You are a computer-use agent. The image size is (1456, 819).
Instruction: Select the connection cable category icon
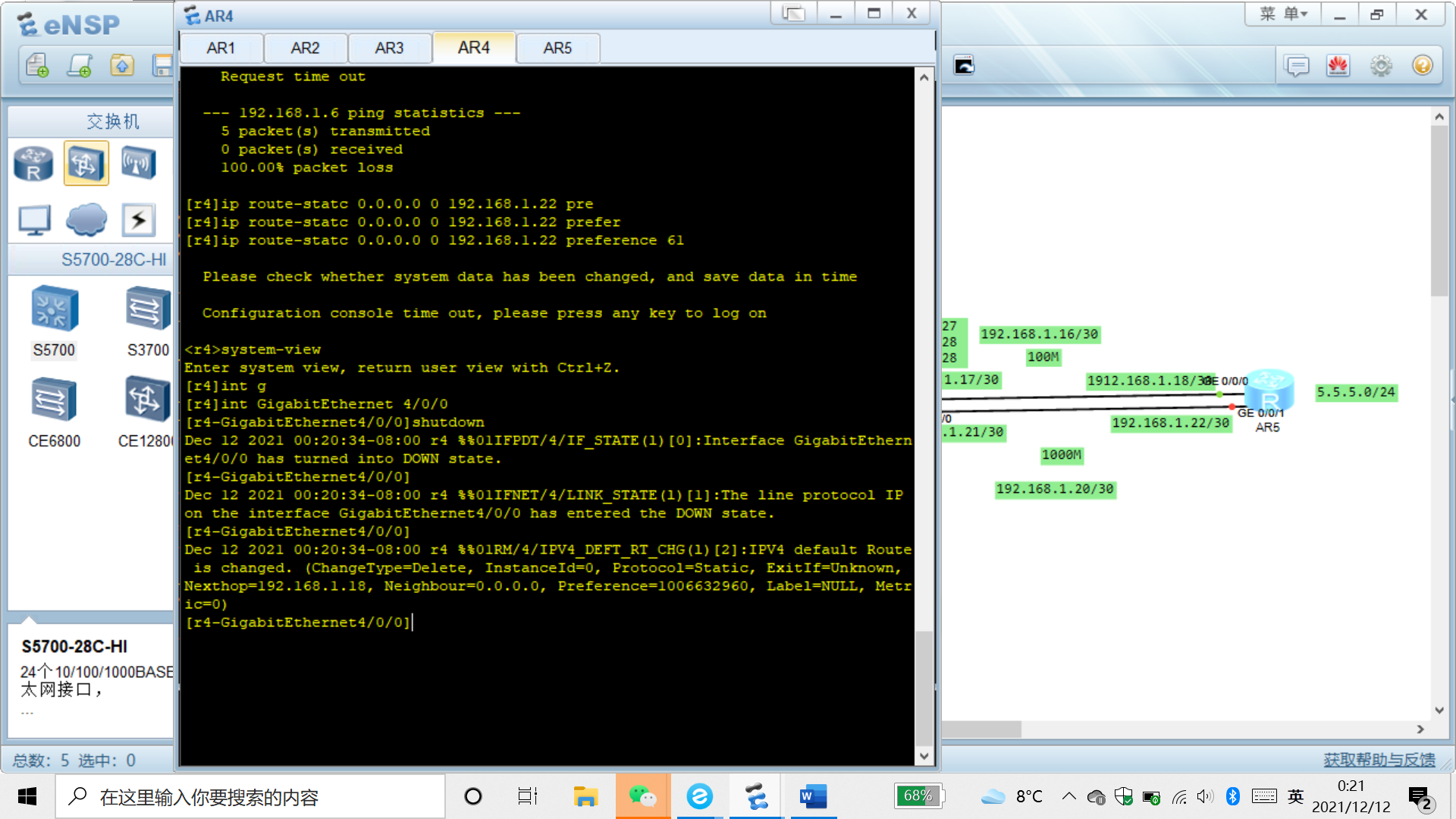(138, 220)
